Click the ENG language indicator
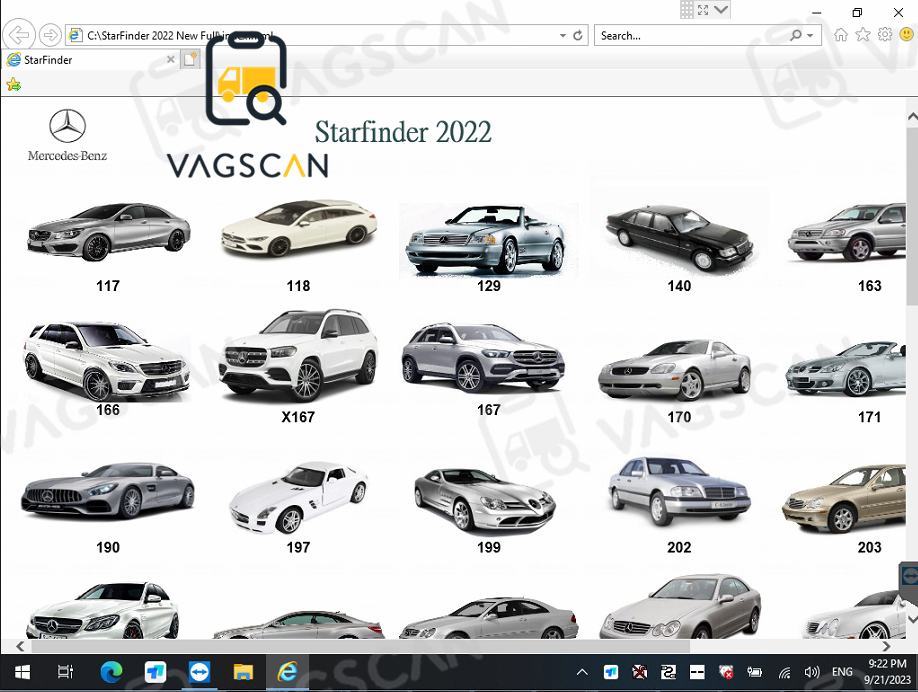Viewport: 918px width, 692px height. pos(842,672)
